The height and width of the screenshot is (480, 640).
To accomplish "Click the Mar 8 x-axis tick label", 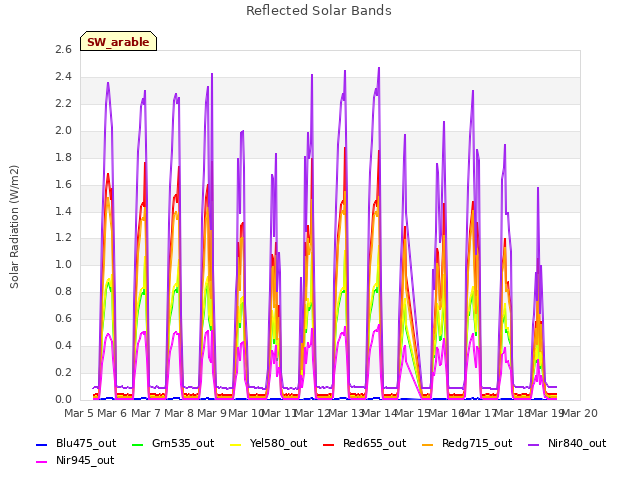I will click(179, 413).
